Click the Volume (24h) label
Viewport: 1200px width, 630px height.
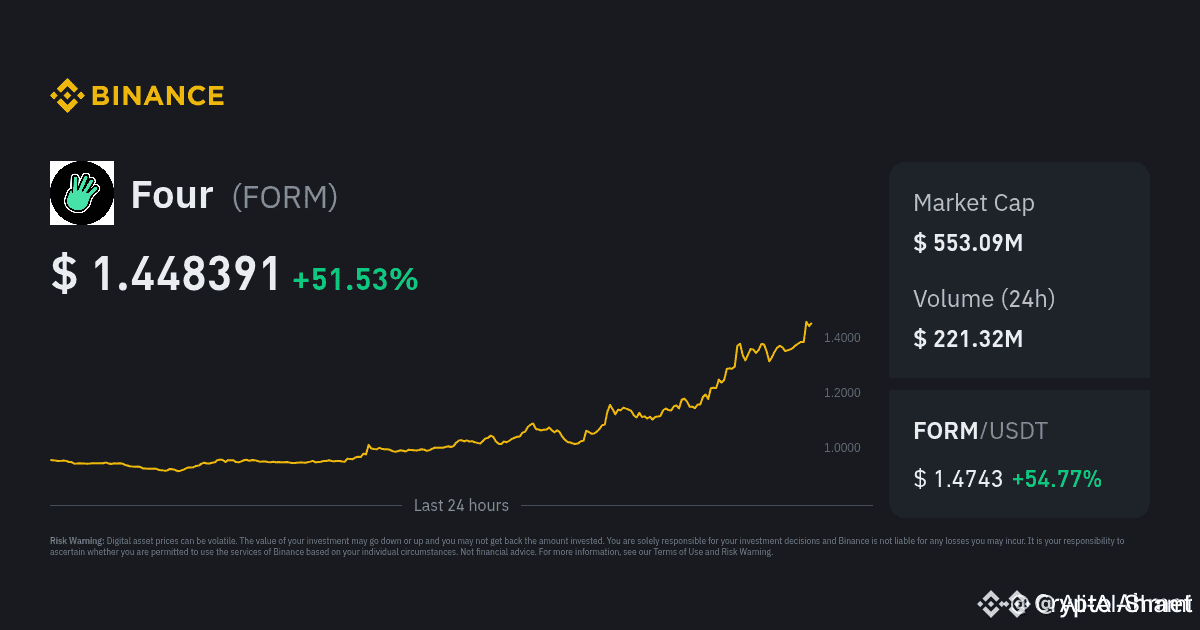tap(984, 298)
